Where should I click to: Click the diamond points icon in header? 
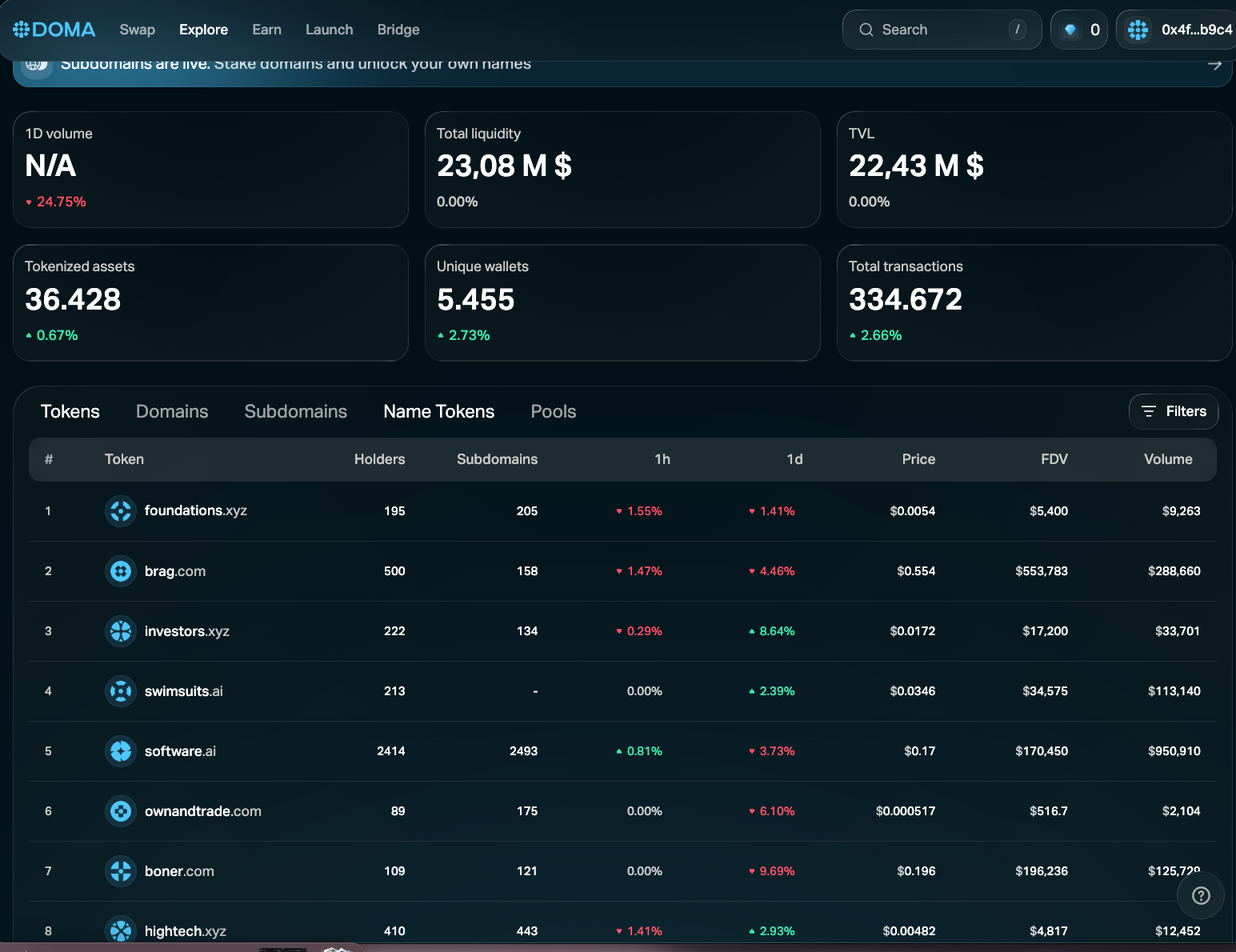[x=1070, y=30]
